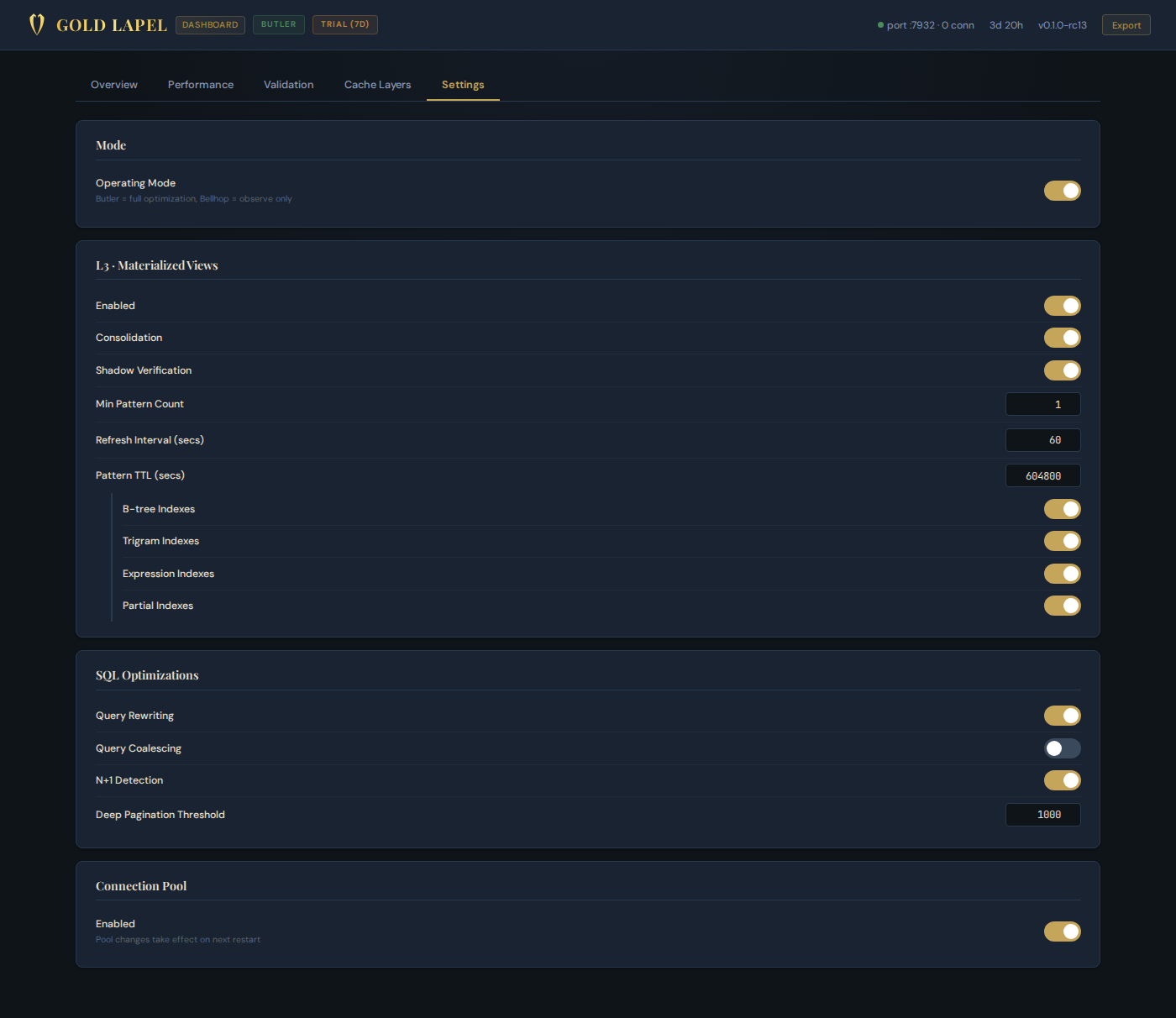Disable Trigram Indexes

[1062, 541]
